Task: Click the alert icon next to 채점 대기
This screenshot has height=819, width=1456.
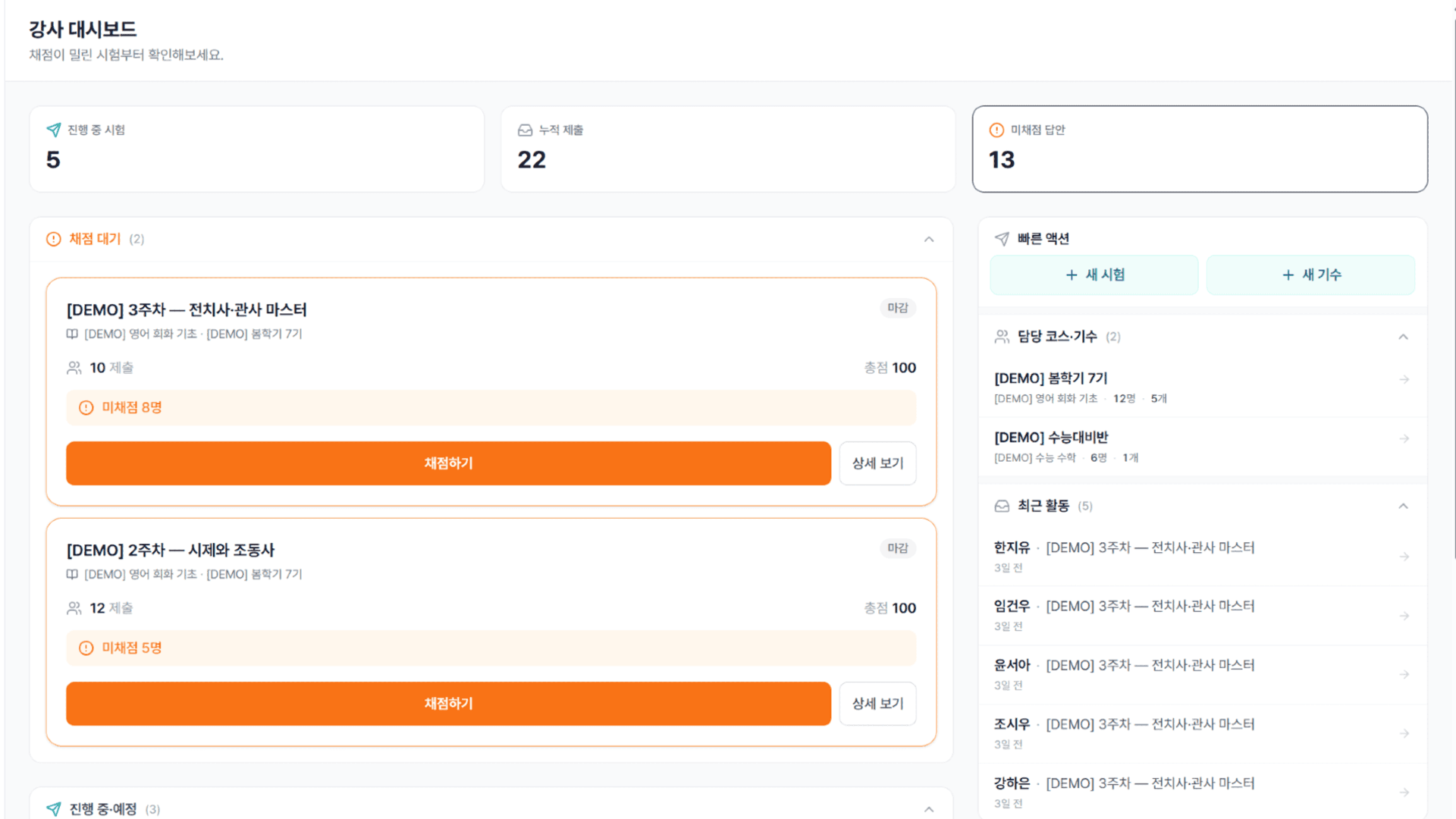Action: pos(53,239)
